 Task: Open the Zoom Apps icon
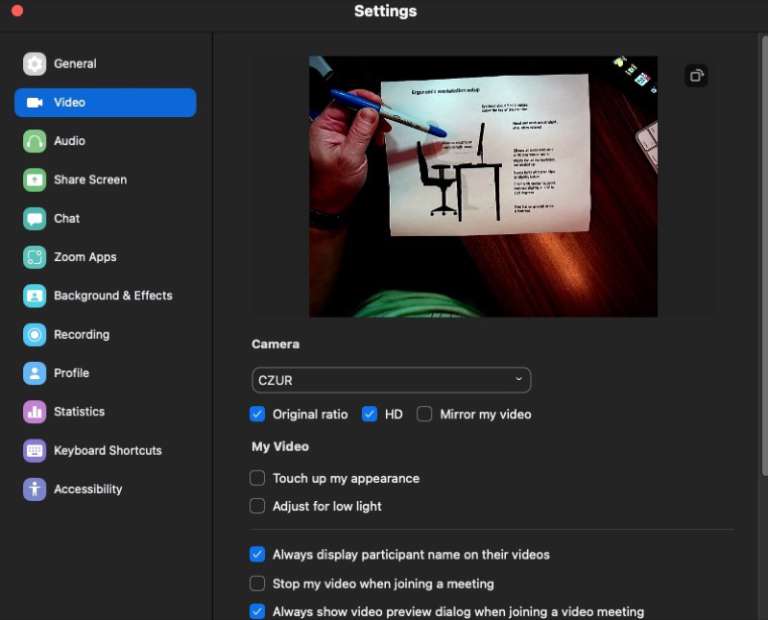[x=35, y=257]
